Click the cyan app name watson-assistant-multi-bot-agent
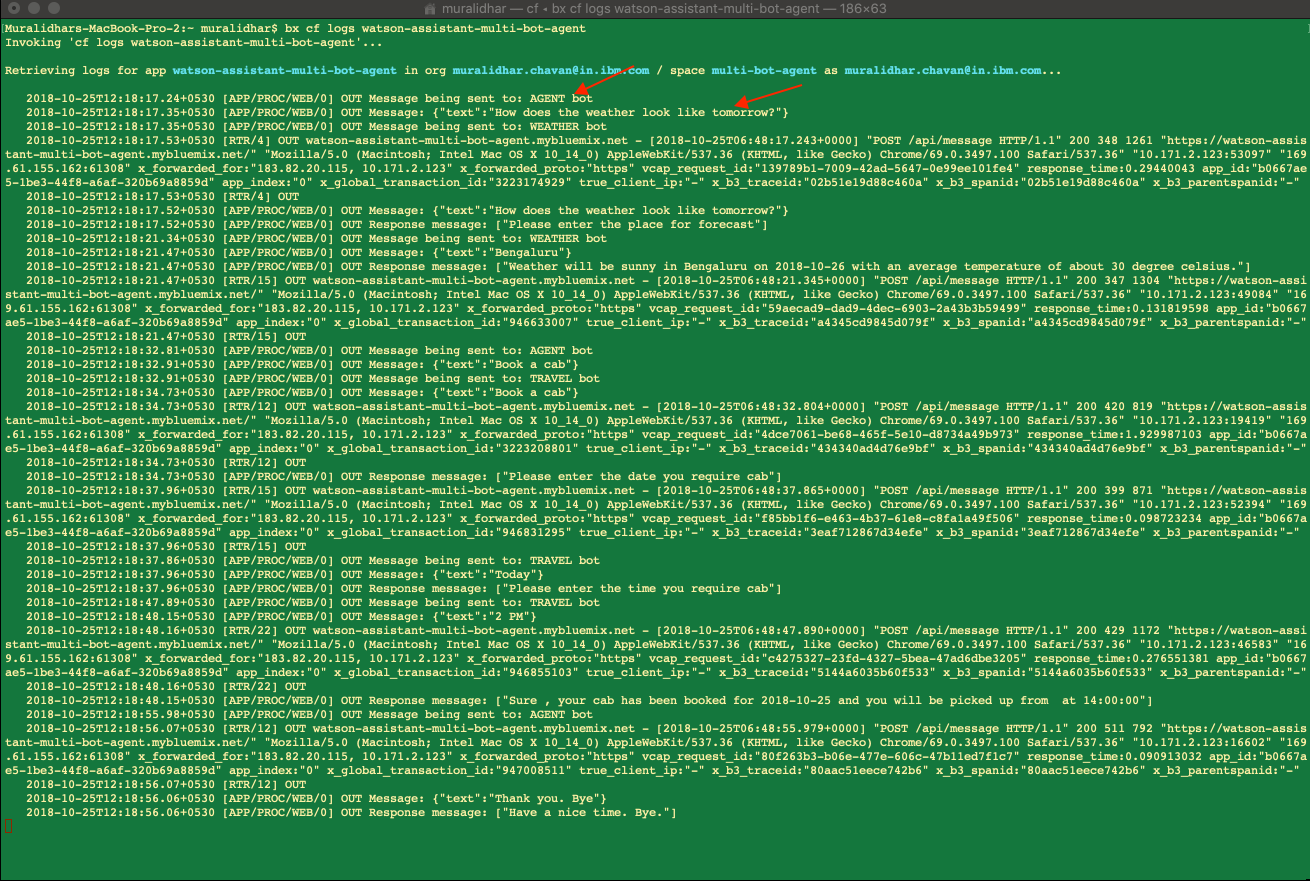 click(x=285, y=71)
